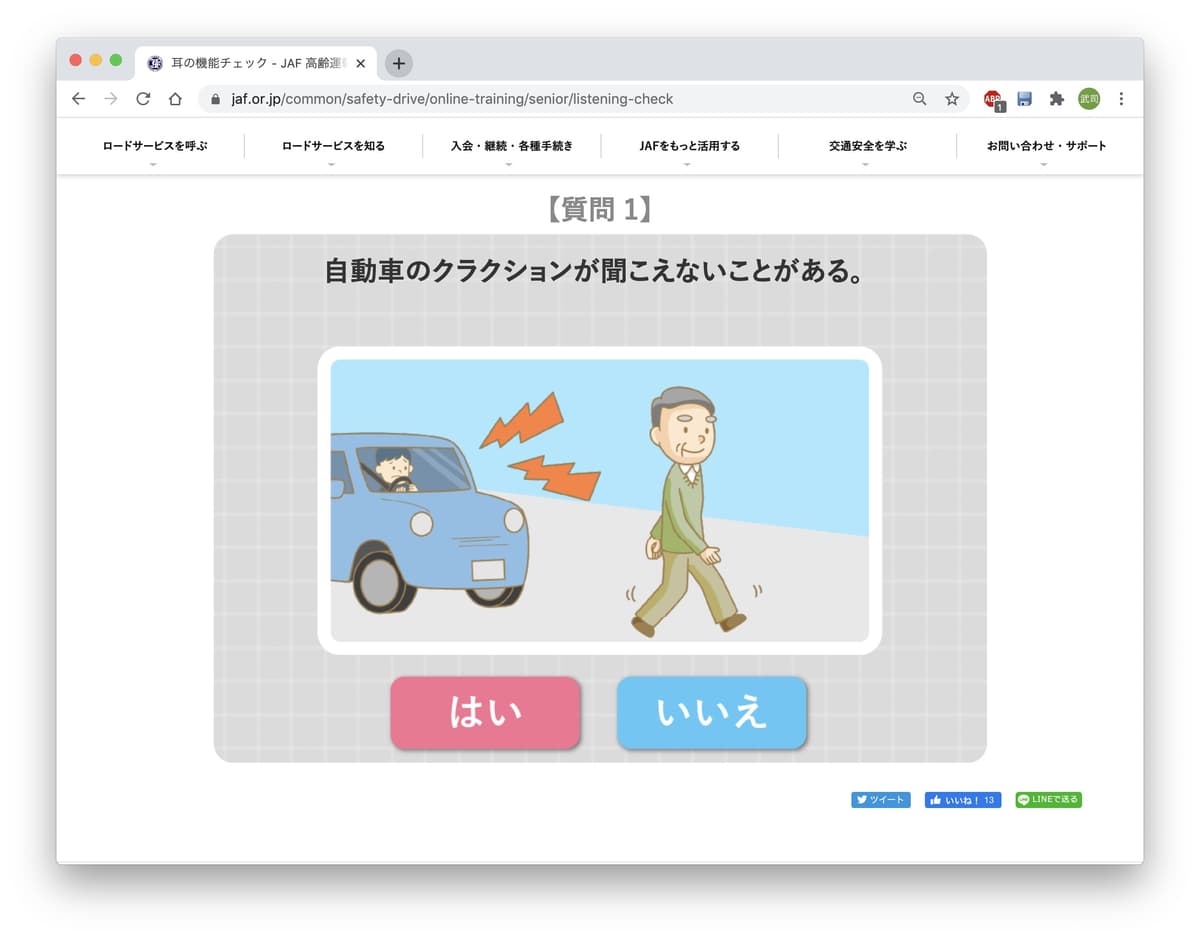This screenshot has height=939, width=1200.
Task: Click the floppy disk save extension icon
Action: pos(1025,99)
